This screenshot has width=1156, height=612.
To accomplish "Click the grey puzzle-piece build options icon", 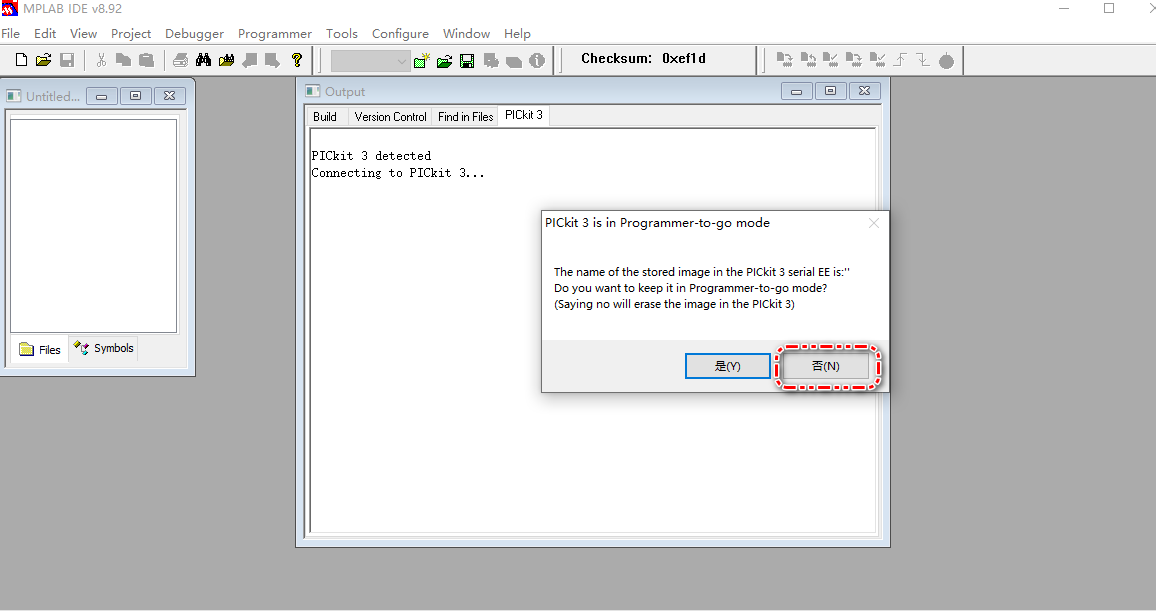I will coord(491,61).
